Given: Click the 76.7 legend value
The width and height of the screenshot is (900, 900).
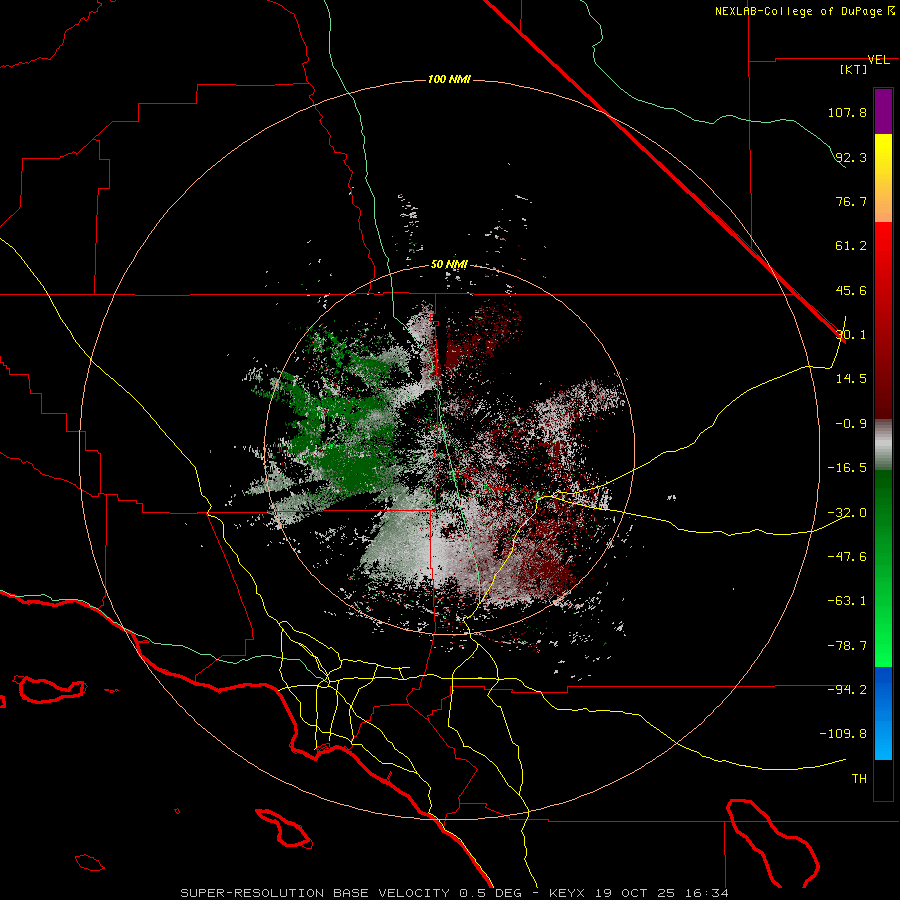Looking at the screenshot, I should (851, 201).
